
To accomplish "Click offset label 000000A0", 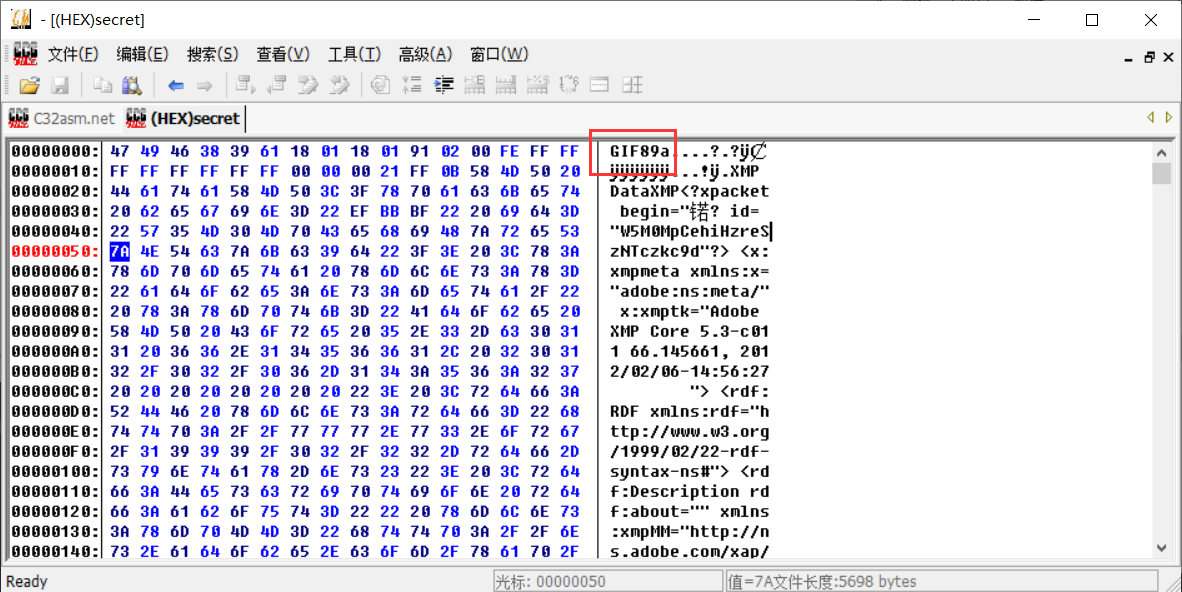I will (55, 351).
